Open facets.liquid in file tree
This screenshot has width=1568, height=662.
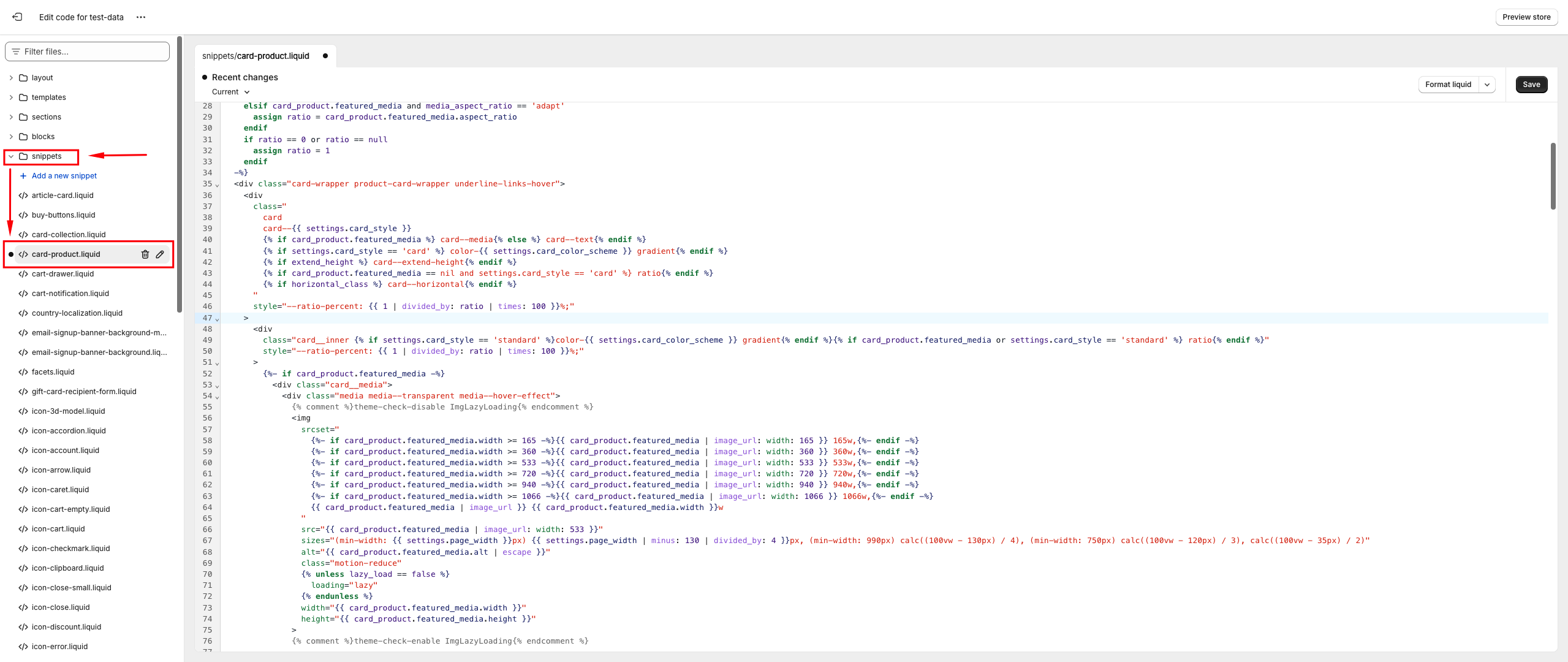[x=53, y=372]
